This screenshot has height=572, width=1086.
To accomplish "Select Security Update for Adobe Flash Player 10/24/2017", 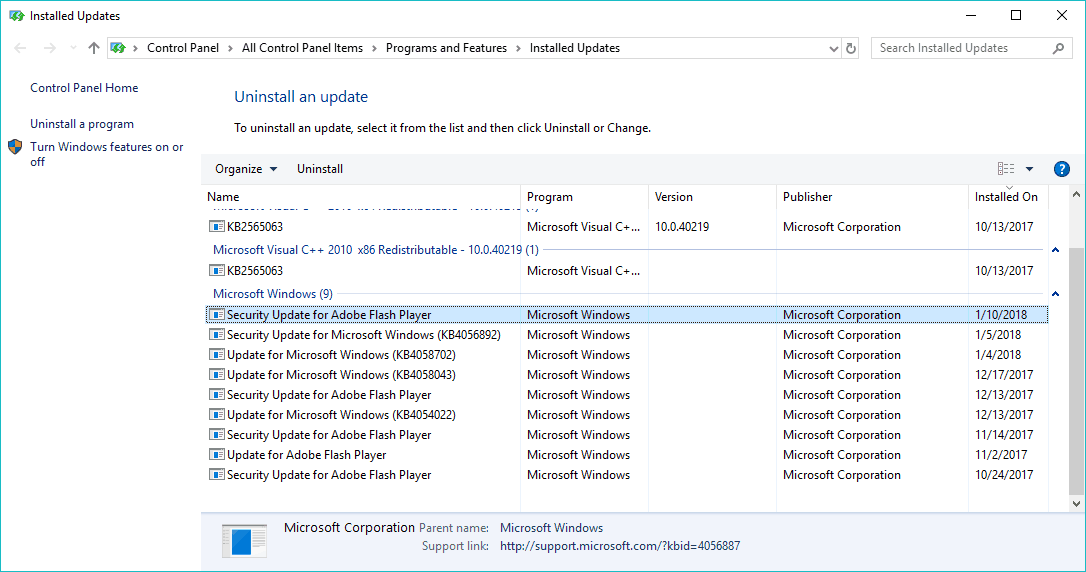I will [x=627, y=475].
